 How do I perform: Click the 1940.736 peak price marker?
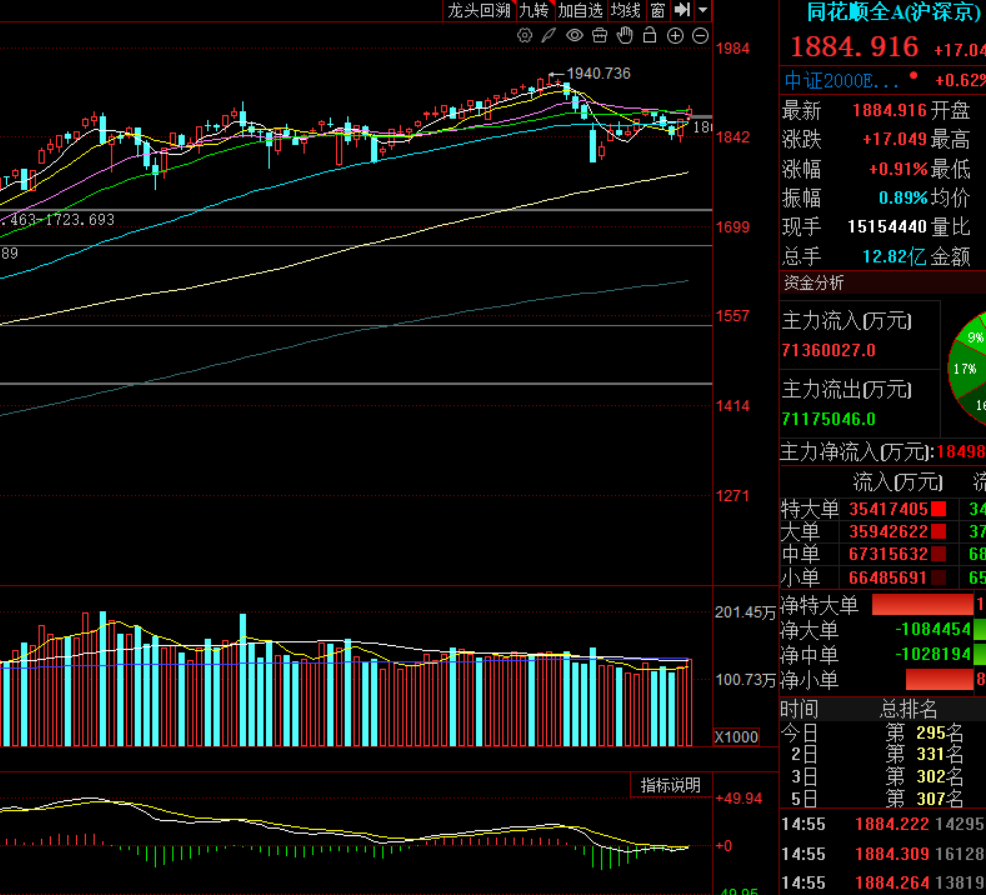point(598,73)
